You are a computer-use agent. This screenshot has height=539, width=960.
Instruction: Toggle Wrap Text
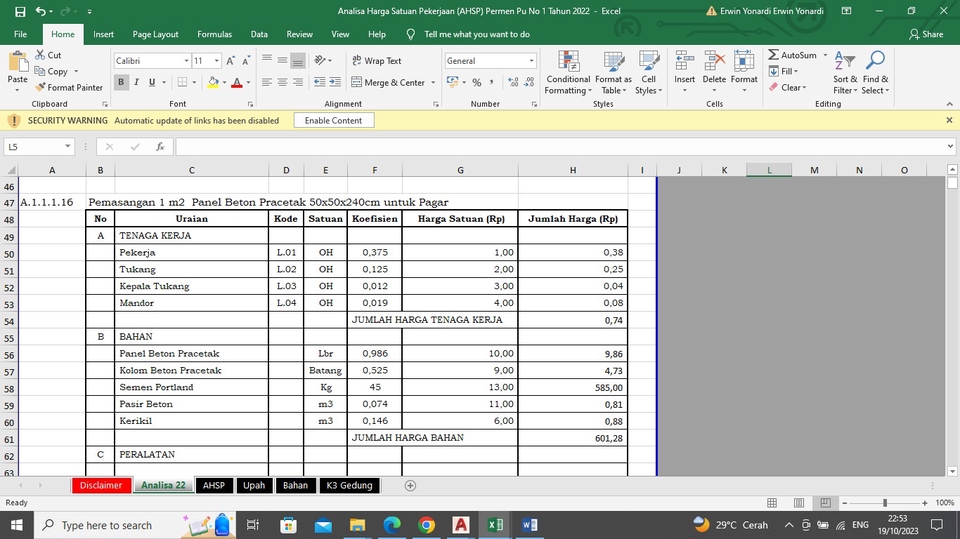[377, 61]
